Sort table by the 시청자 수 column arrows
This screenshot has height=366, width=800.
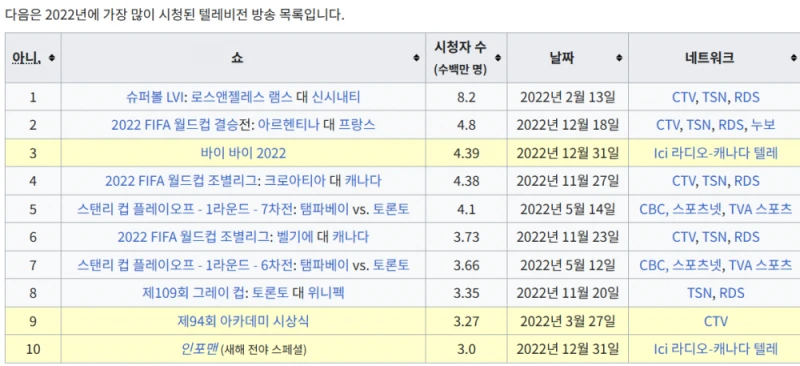click(x=498, y=58)
